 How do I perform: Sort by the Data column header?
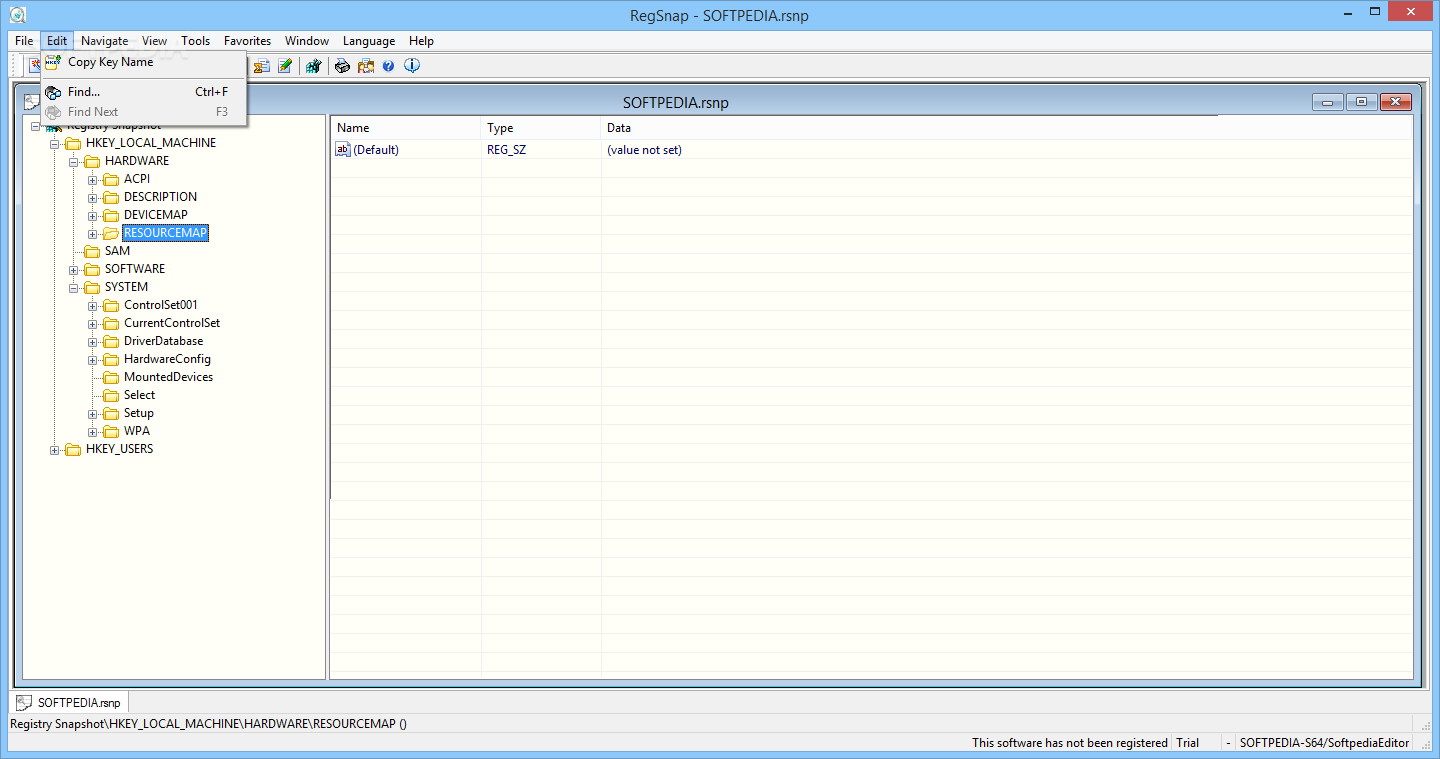(1007, 128)
